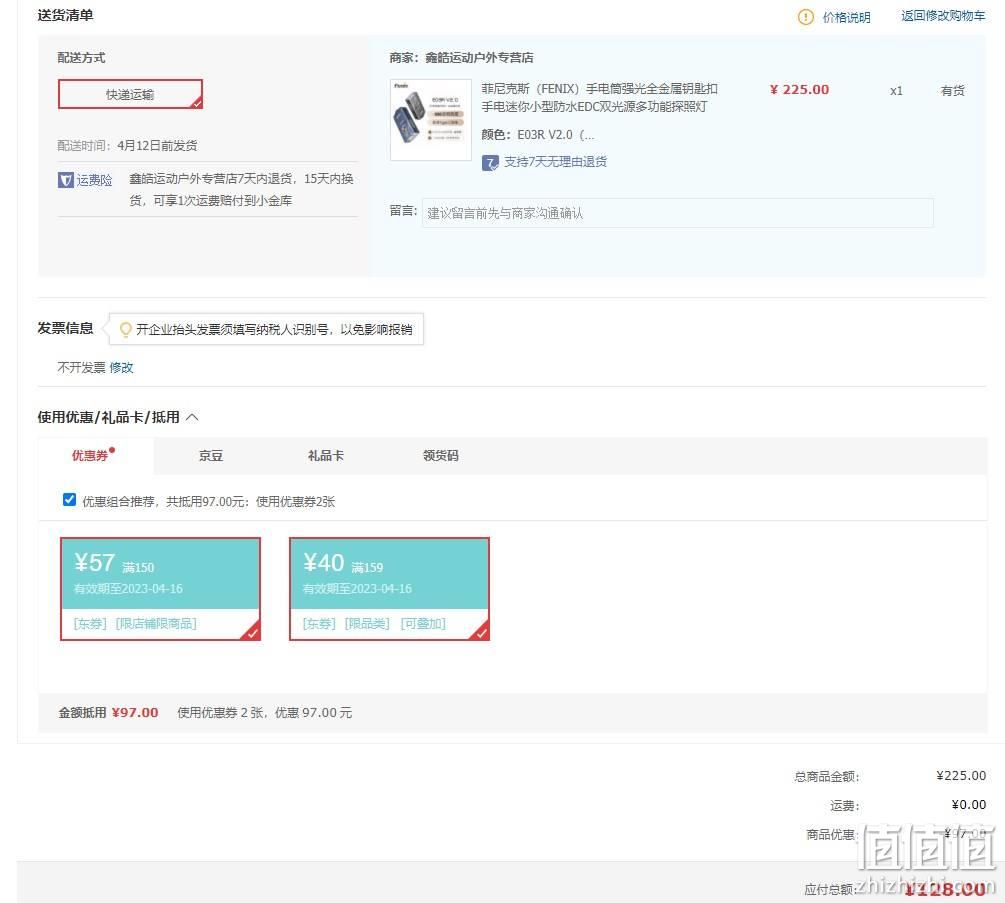Click the 7-day return badge icon
Viewport: 1005px width, 903px height.
(490, 163)
